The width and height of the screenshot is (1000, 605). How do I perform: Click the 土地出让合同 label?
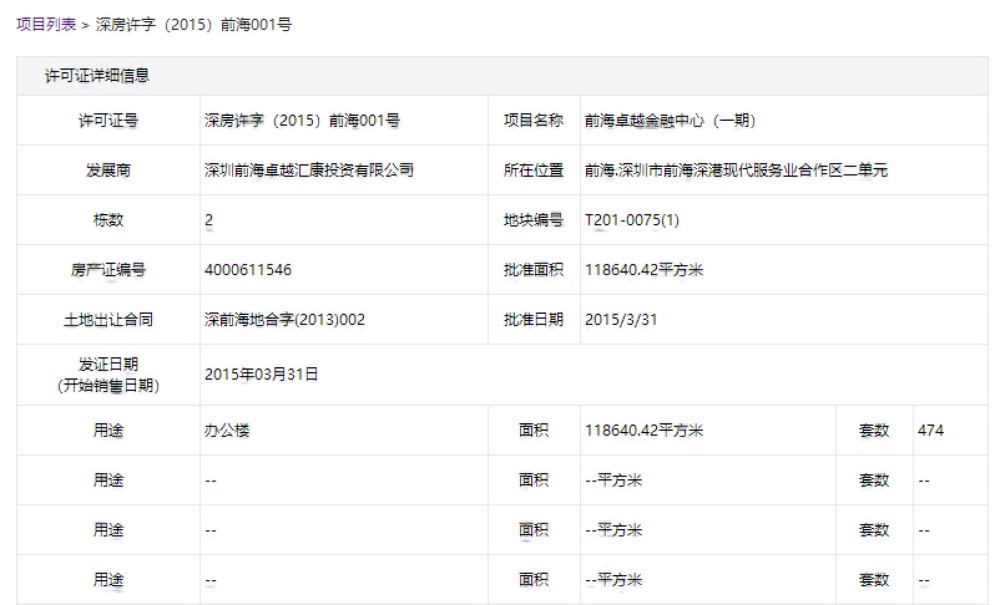tap(108, 319)
